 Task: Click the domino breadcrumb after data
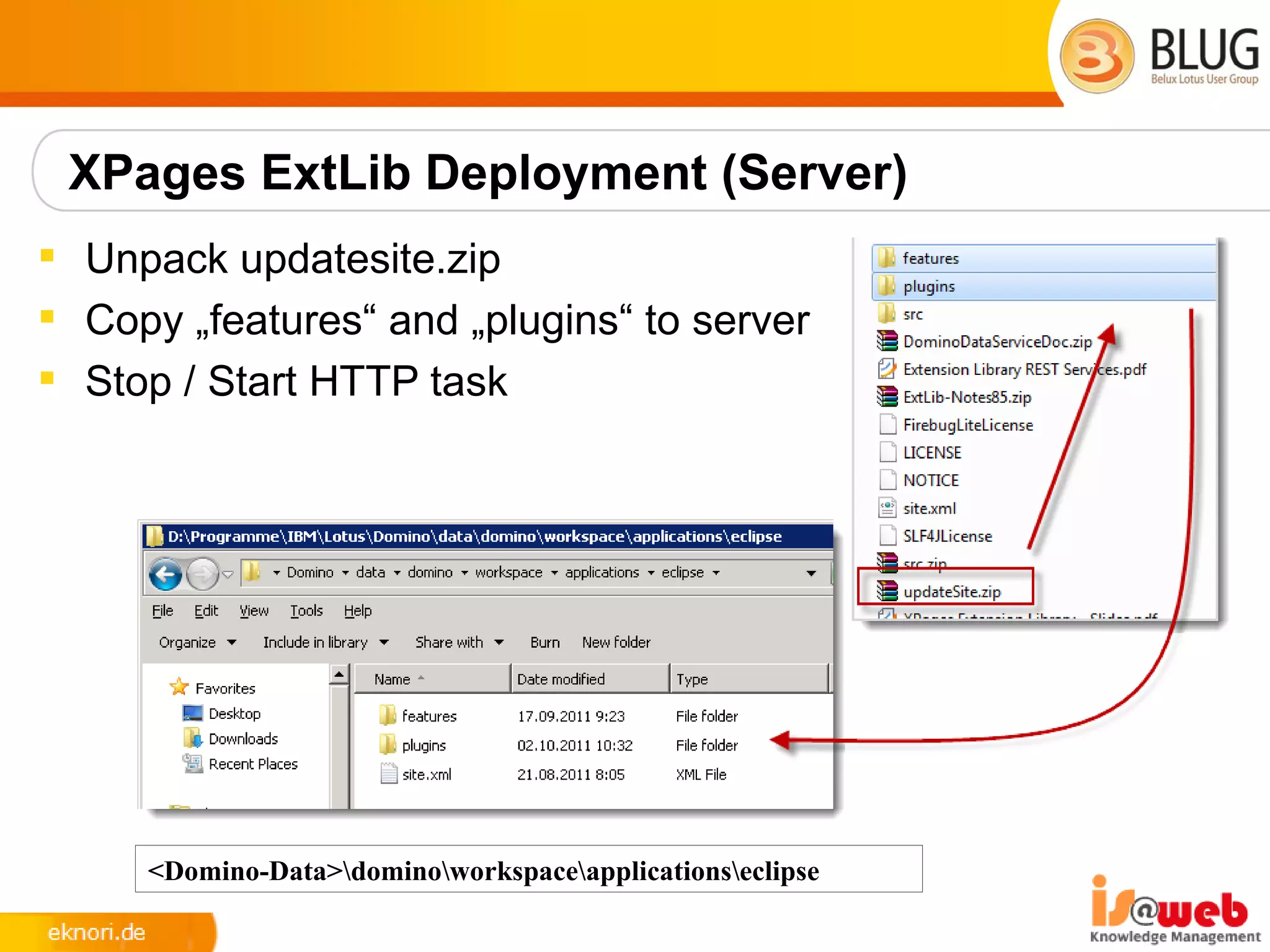click(430, 572)
